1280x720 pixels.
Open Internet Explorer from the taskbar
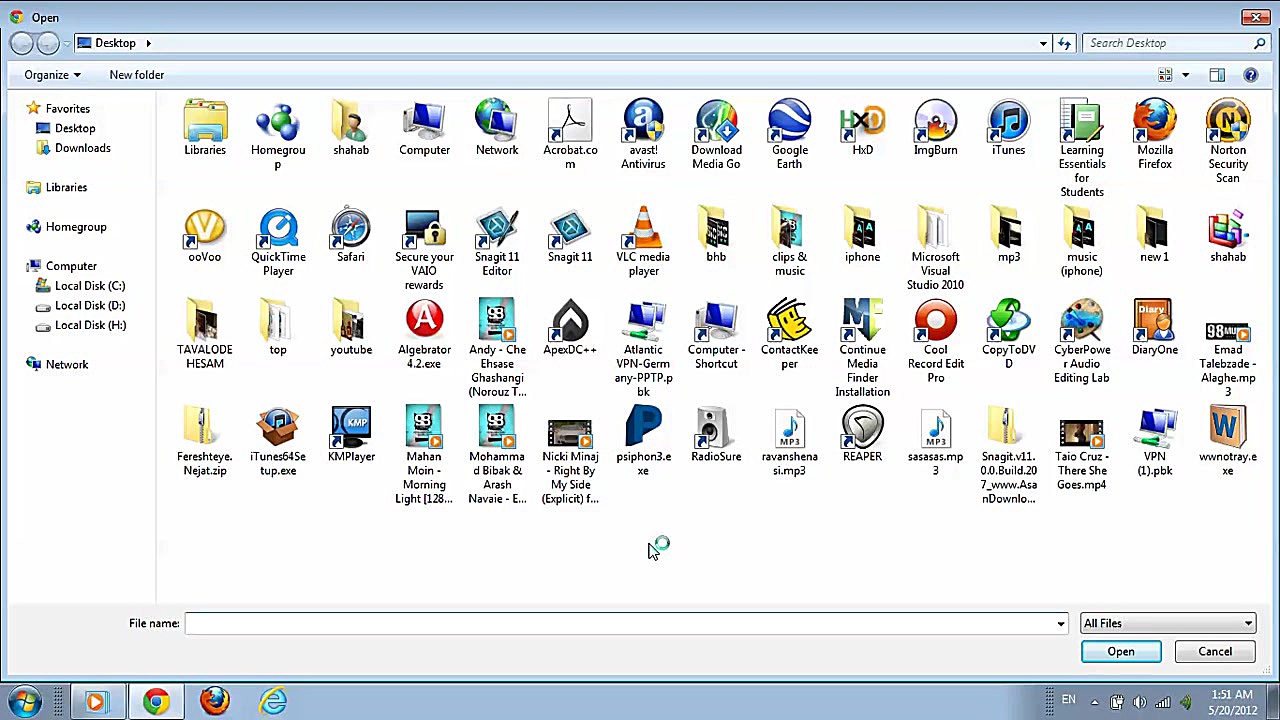(x=273, y=702)
